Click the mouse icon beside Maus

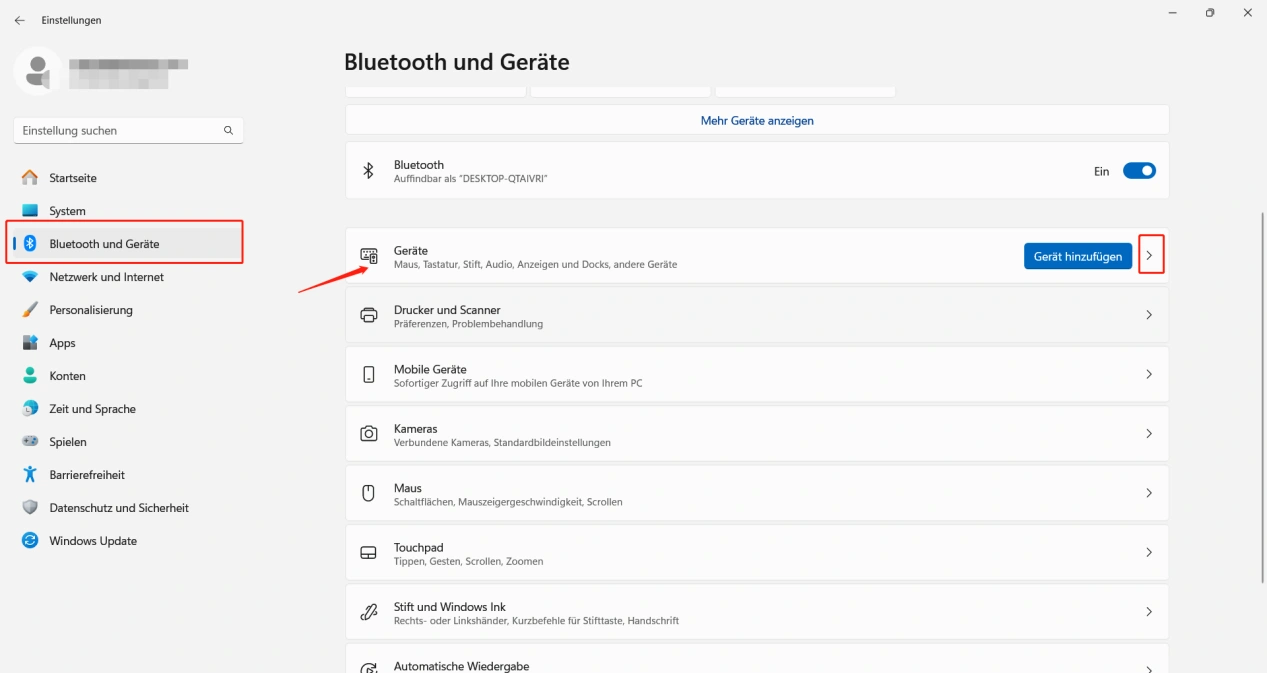click(x=368, y=493)
